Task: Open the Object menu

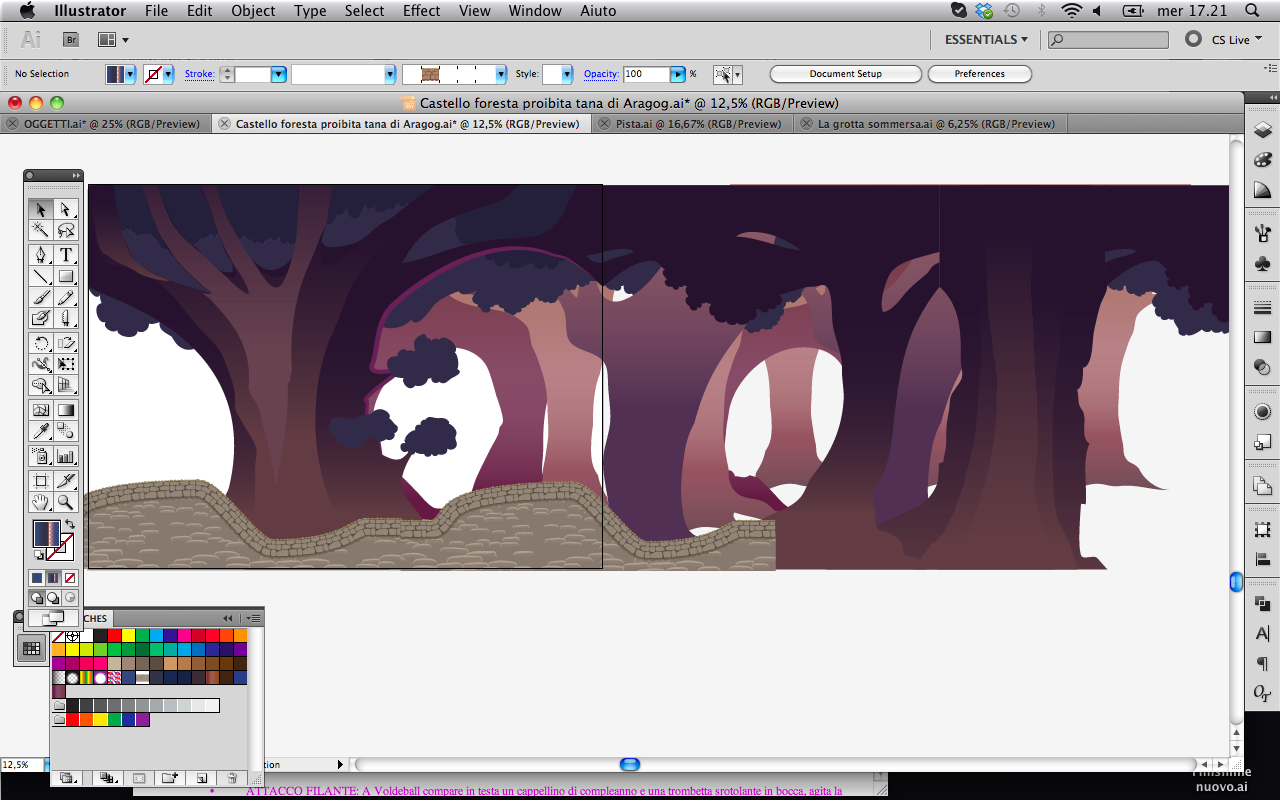Action: click(253, 11)
